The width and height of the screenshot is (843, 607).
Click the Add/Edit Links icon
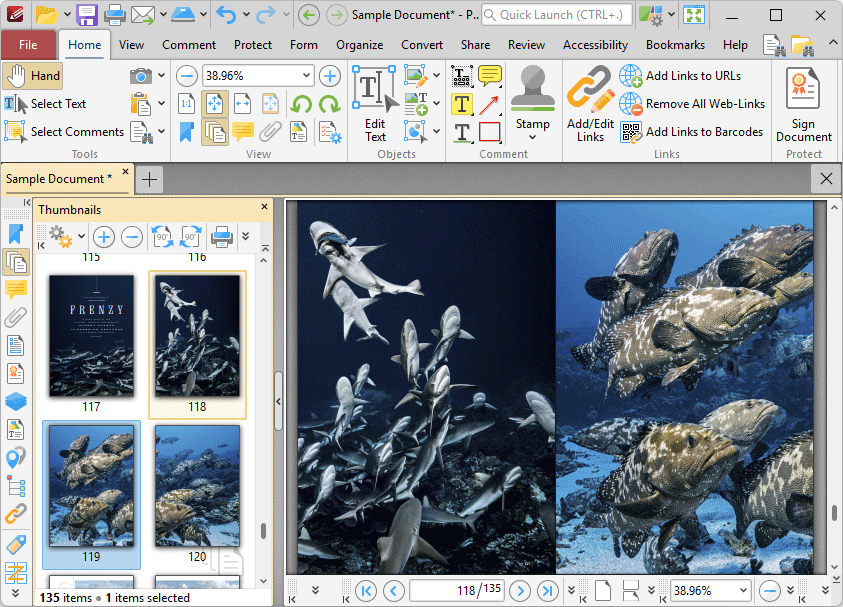pos(590,104)
